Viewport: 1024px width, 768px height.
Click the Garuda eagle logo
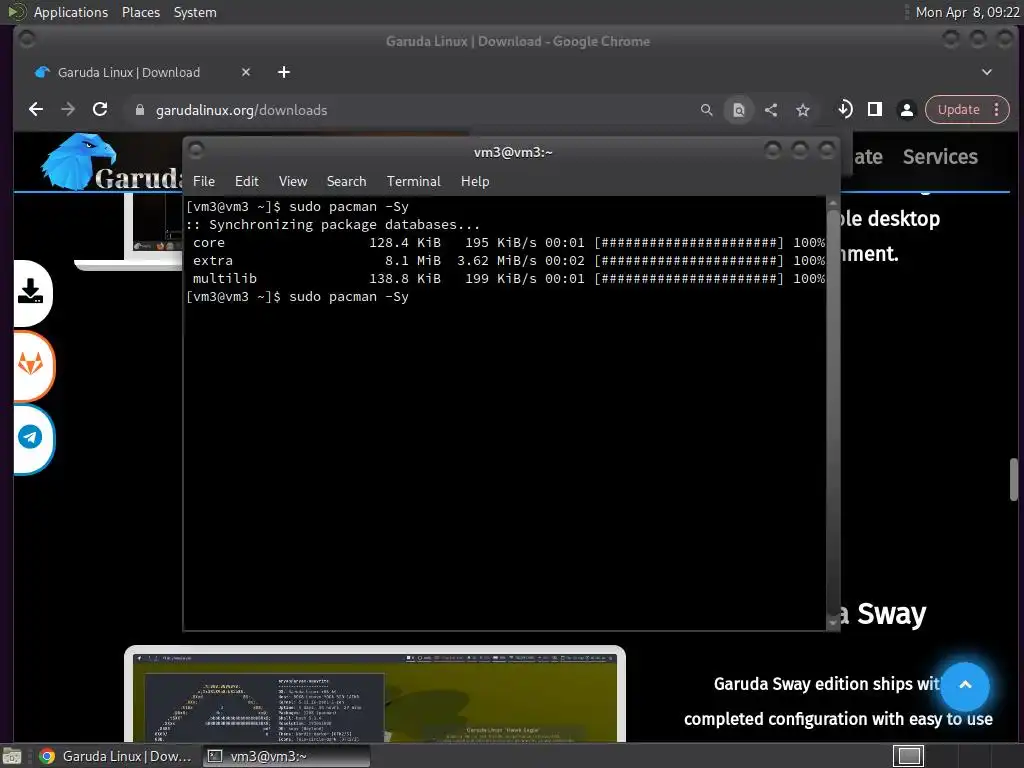coord(78,162)
